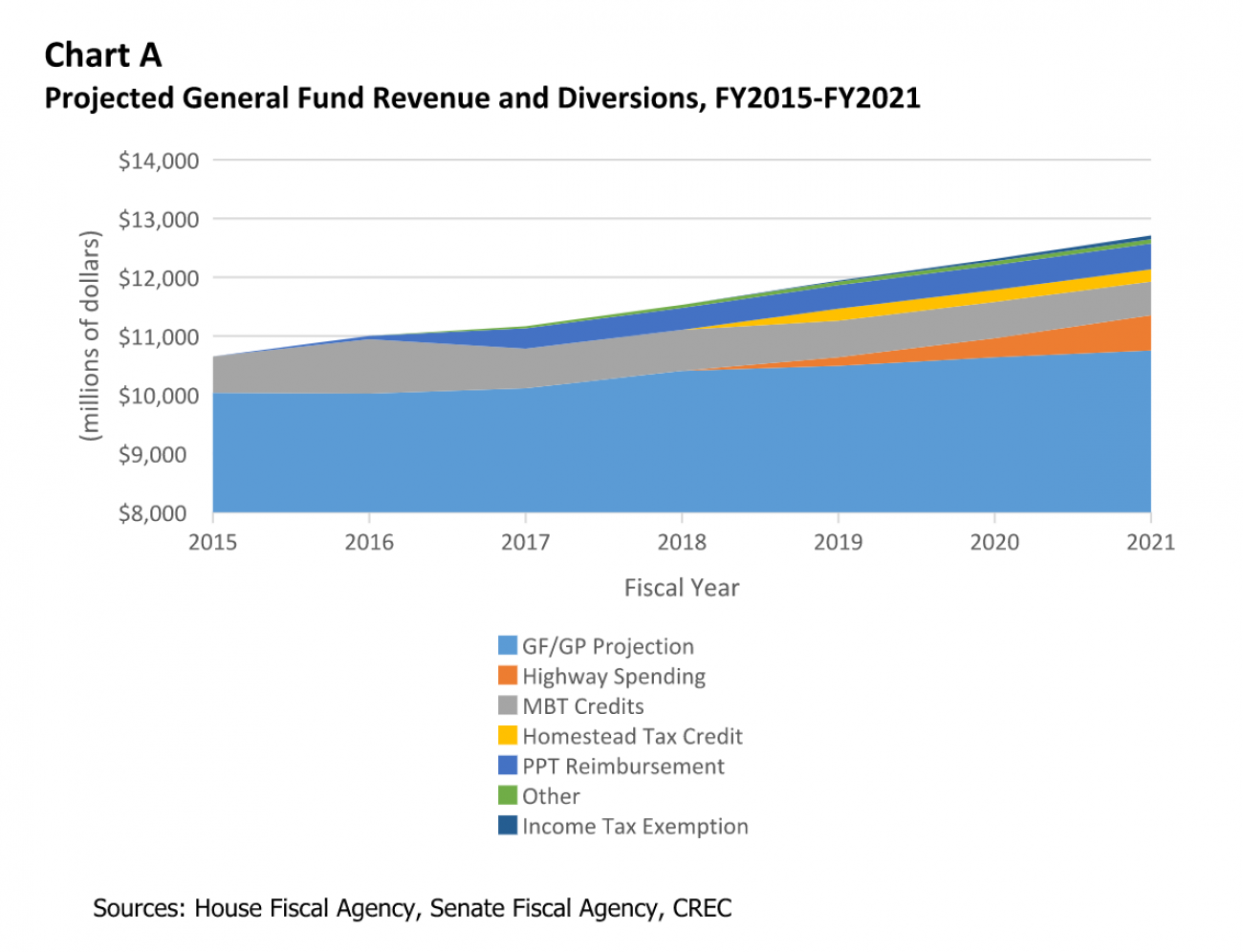
Task: Click the 'Projected General Fund Revenue and Diversions' subtitle
Action: click(x=482, y=98)
